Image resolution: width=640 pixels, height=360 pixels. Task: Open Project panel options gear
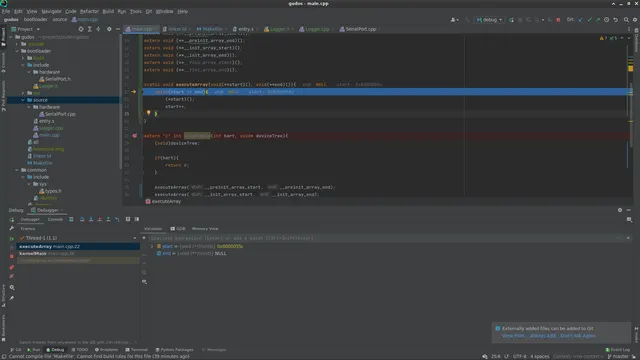click(109, 29)
